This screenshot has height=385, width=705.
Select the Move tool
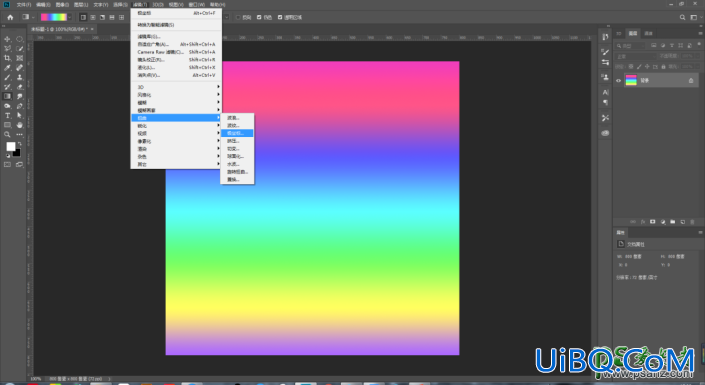[x=7, y=39]
